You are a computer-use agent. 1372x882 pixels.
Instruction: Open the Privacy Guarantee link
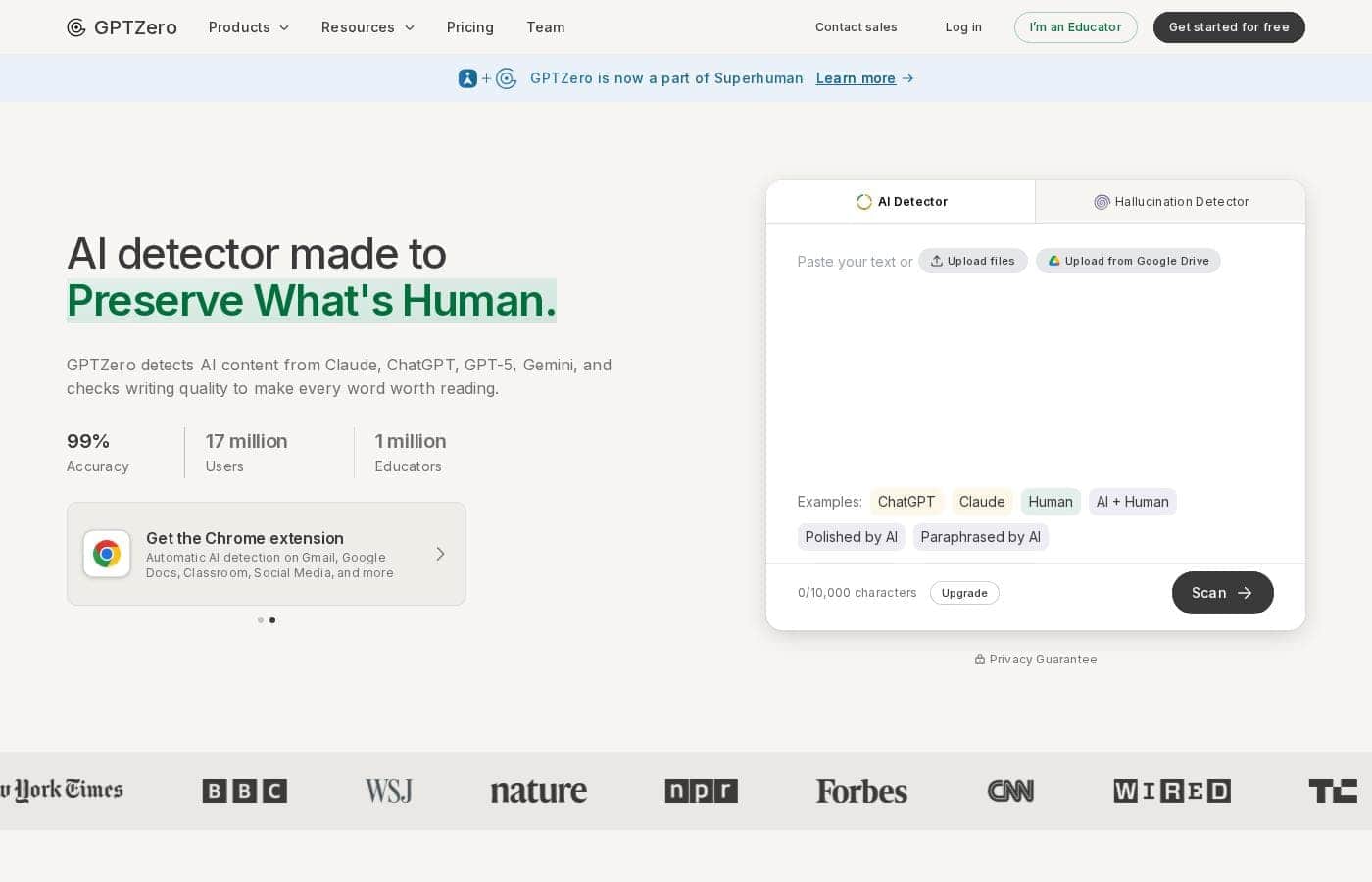[x=1036, y=660]
